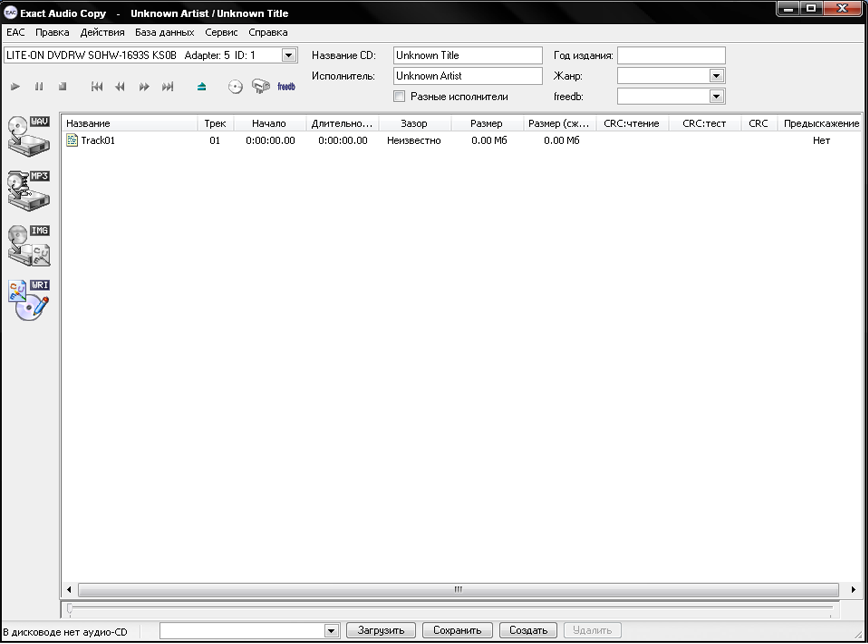This screenshot has width=868, height=644.
Task: Click the Исполнитель input field
Action: click(468, 76)
